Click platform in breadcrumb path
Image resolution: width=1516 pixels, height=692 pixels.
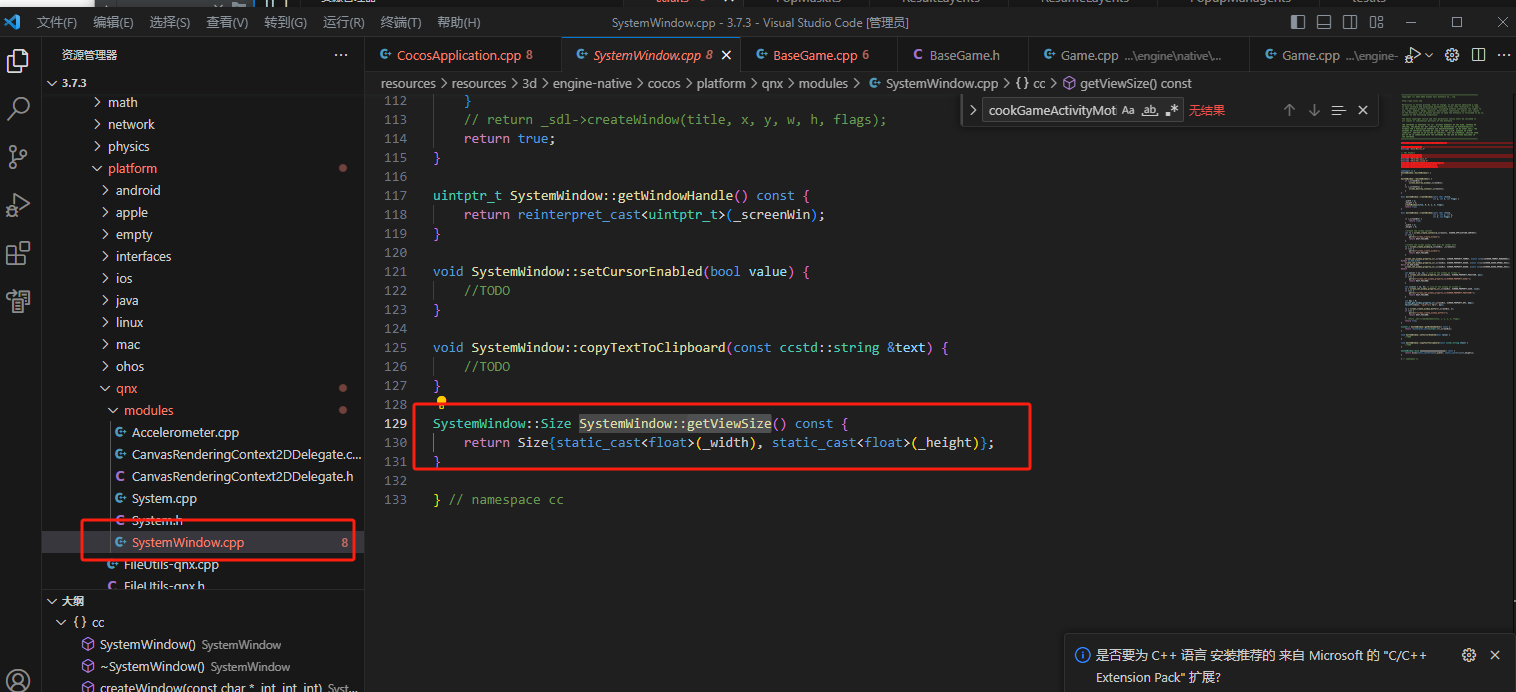coord(721,83)
